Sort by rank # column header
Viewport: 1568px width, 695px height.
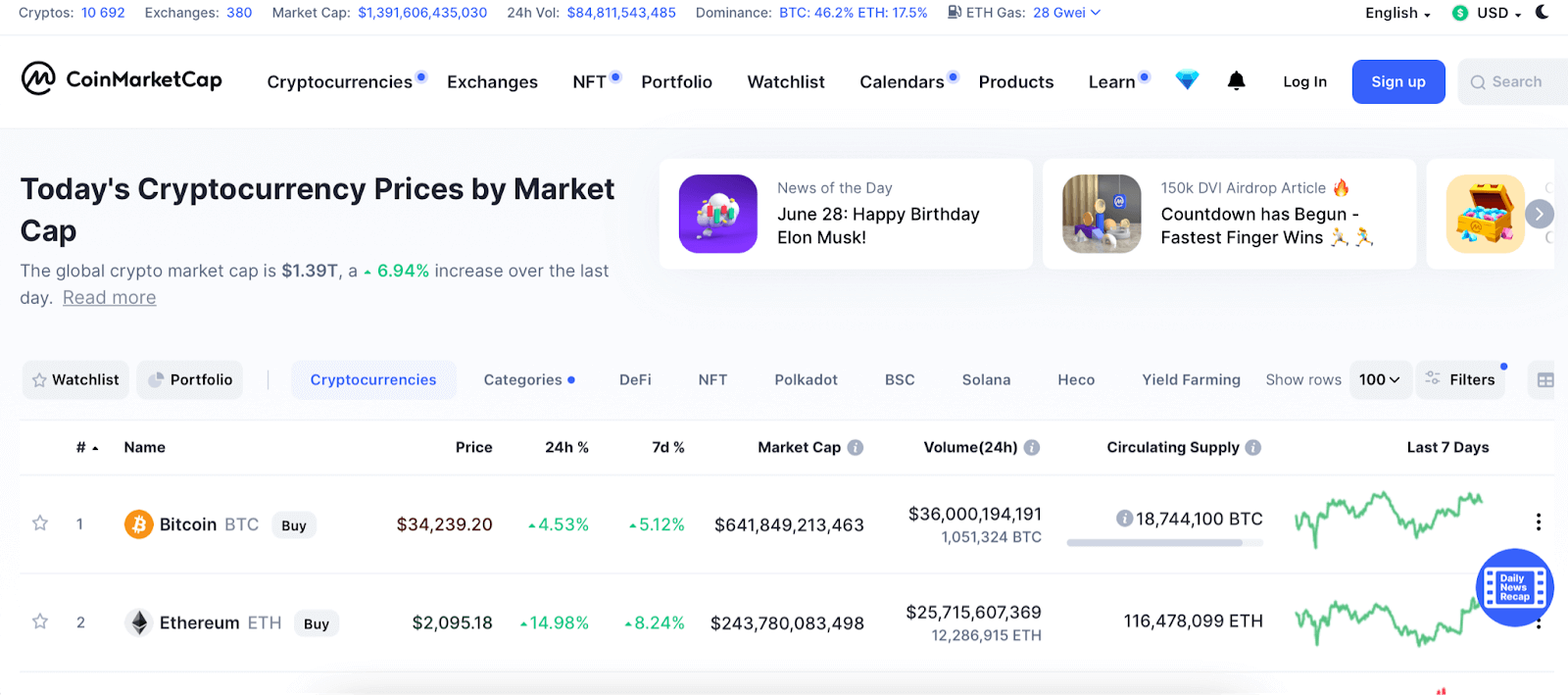[x=87, y=447]
